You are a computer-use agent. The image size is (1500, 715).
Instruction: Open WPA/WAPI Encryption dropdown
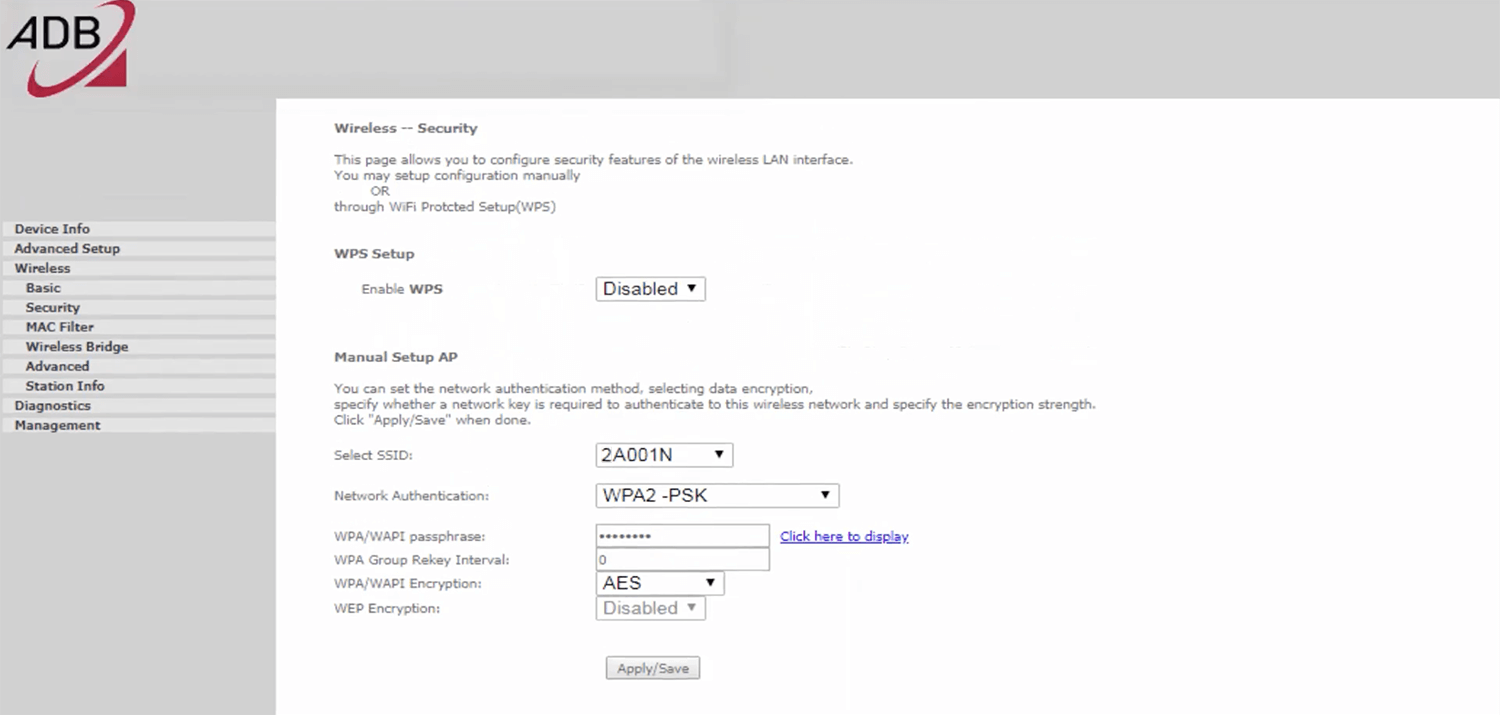pyautogui.click(x=659, y=583)
